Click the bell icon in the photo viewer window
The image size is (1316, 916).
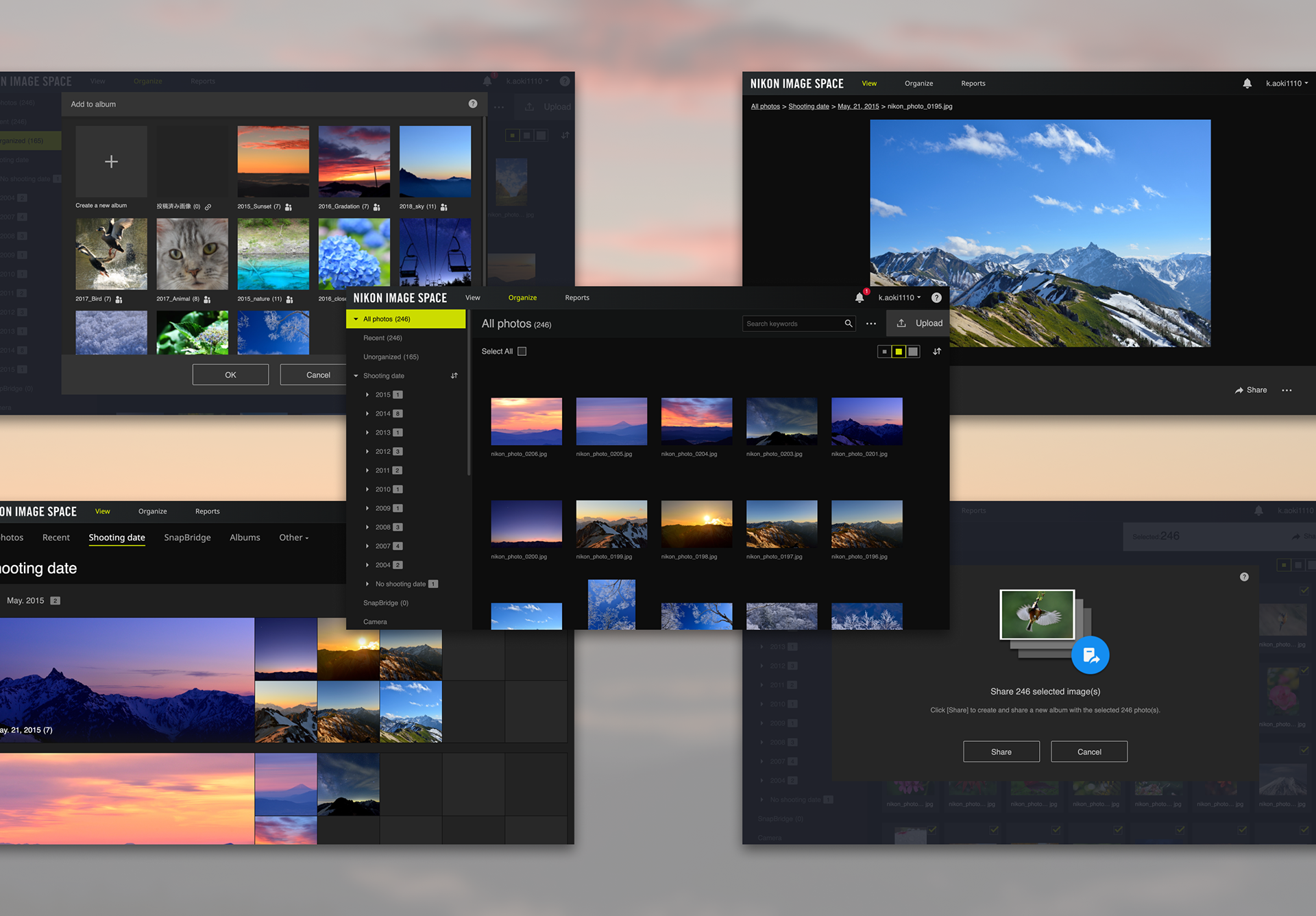tap(1247, 84)
